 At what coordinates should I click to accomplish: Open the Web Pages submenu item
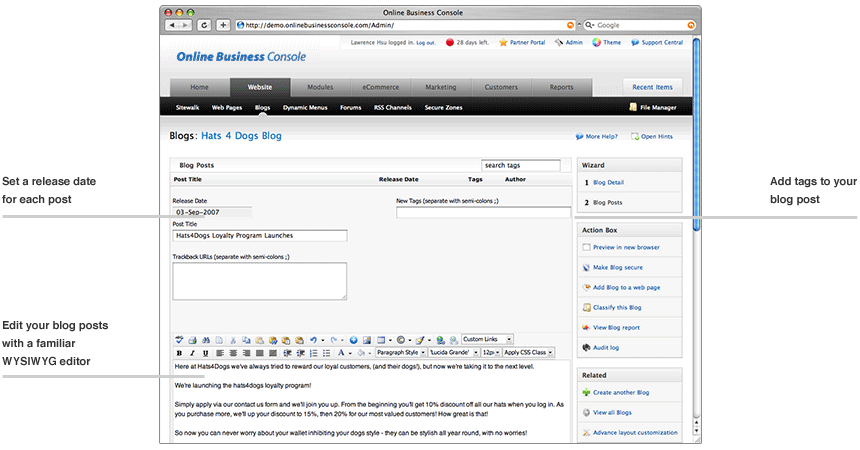(x=227, y=107)
